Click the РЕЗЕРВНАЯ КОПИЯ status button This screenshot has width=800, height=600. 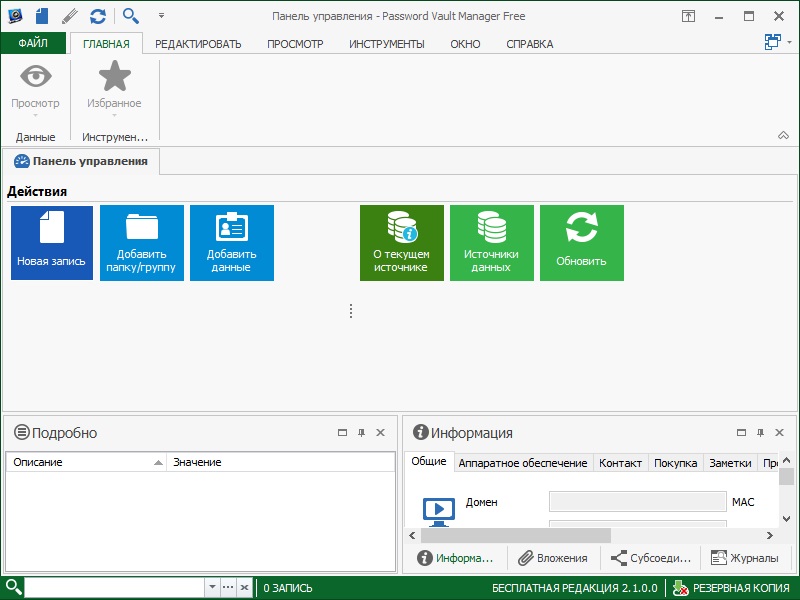click(x=731, y=588)
